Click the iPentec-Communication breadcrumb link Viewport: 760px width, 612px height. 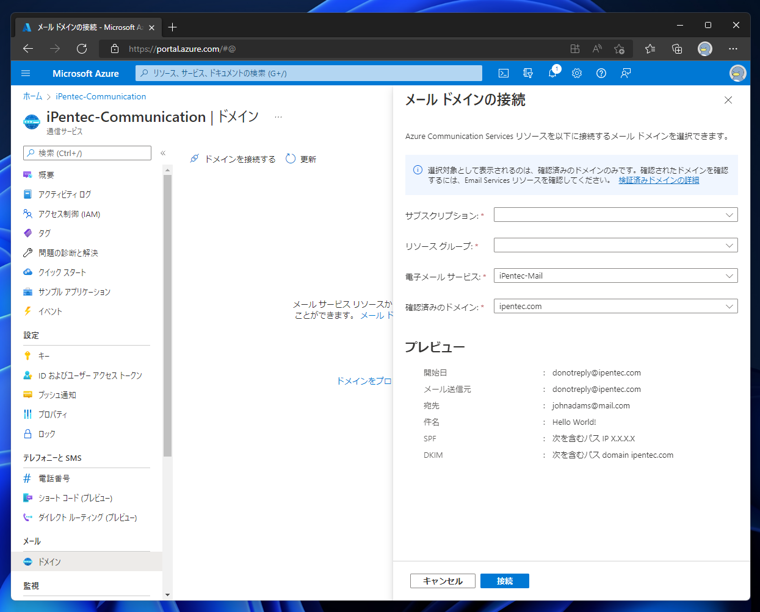point(101,96)
